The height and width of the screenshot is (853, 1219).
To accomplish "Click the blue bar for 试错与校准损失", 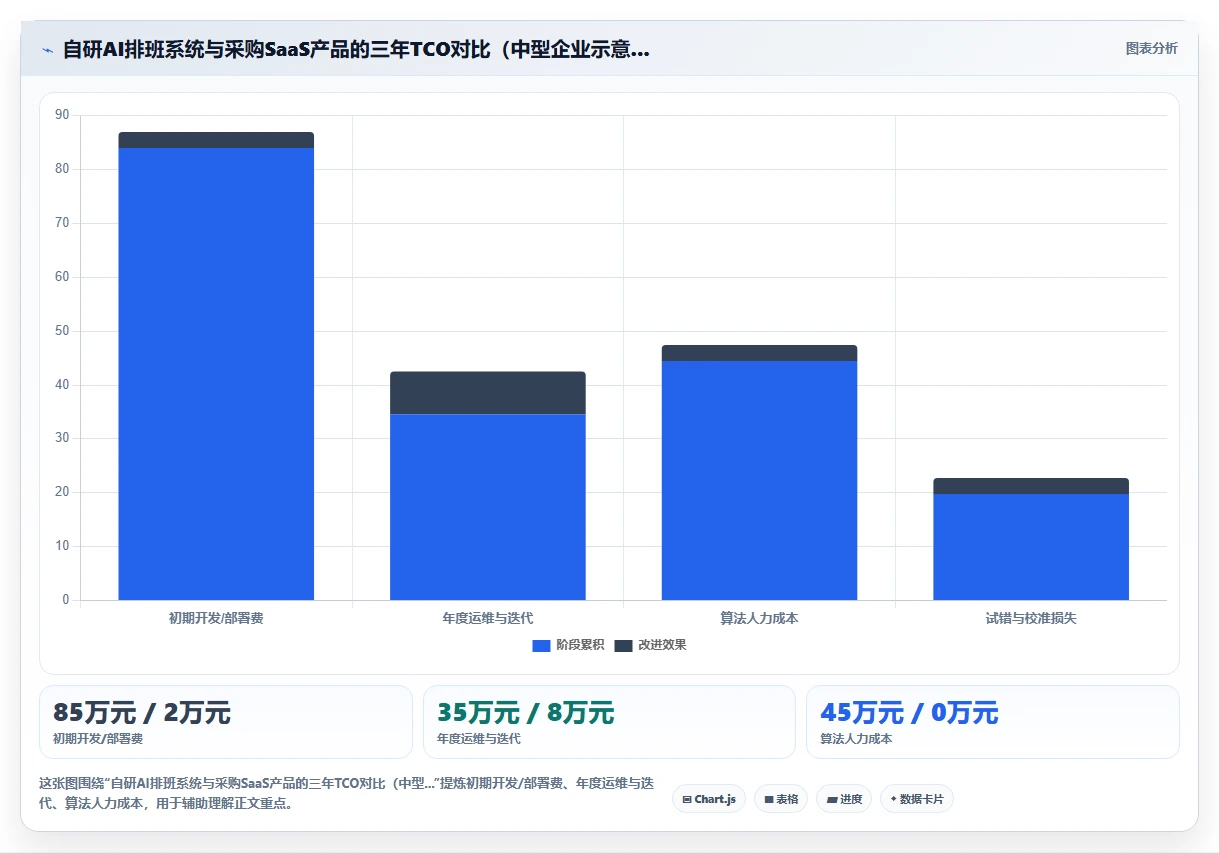I will click(x=1031, y=547).
